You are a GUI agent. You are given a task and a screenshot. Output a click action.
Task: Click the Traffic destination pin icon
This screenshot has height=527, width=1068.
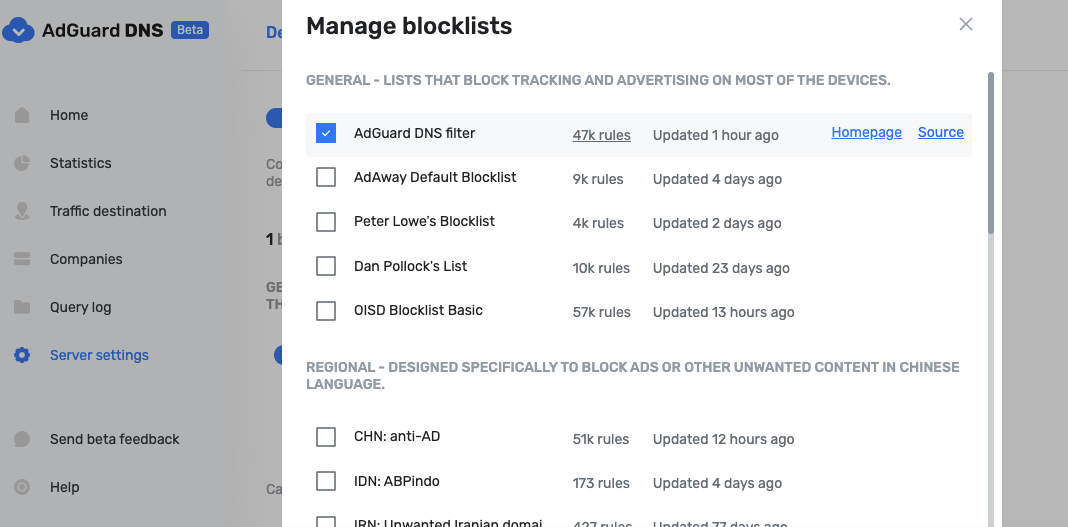click(22, 211)
